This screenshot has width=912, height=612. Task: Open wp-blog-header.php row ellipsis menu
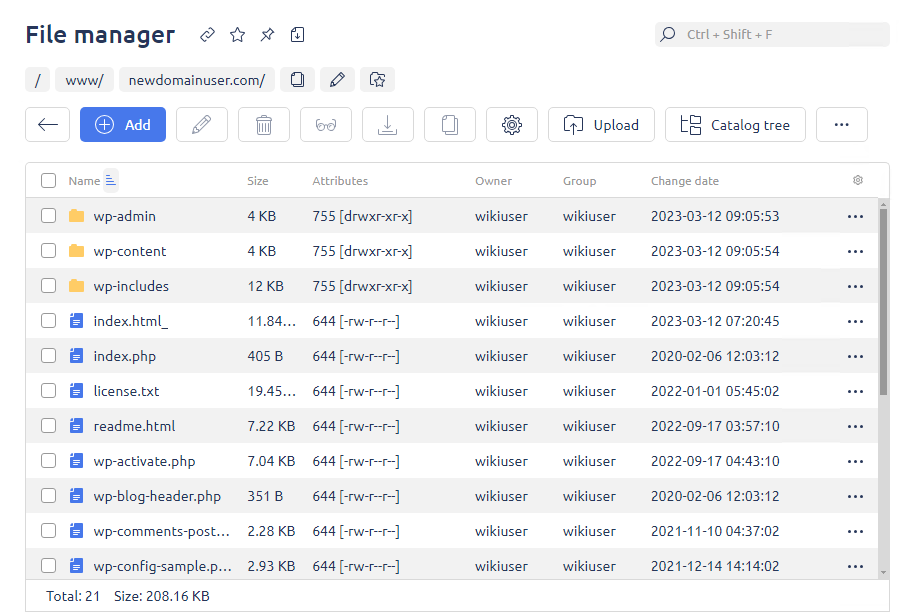click(x=855, y=496)
